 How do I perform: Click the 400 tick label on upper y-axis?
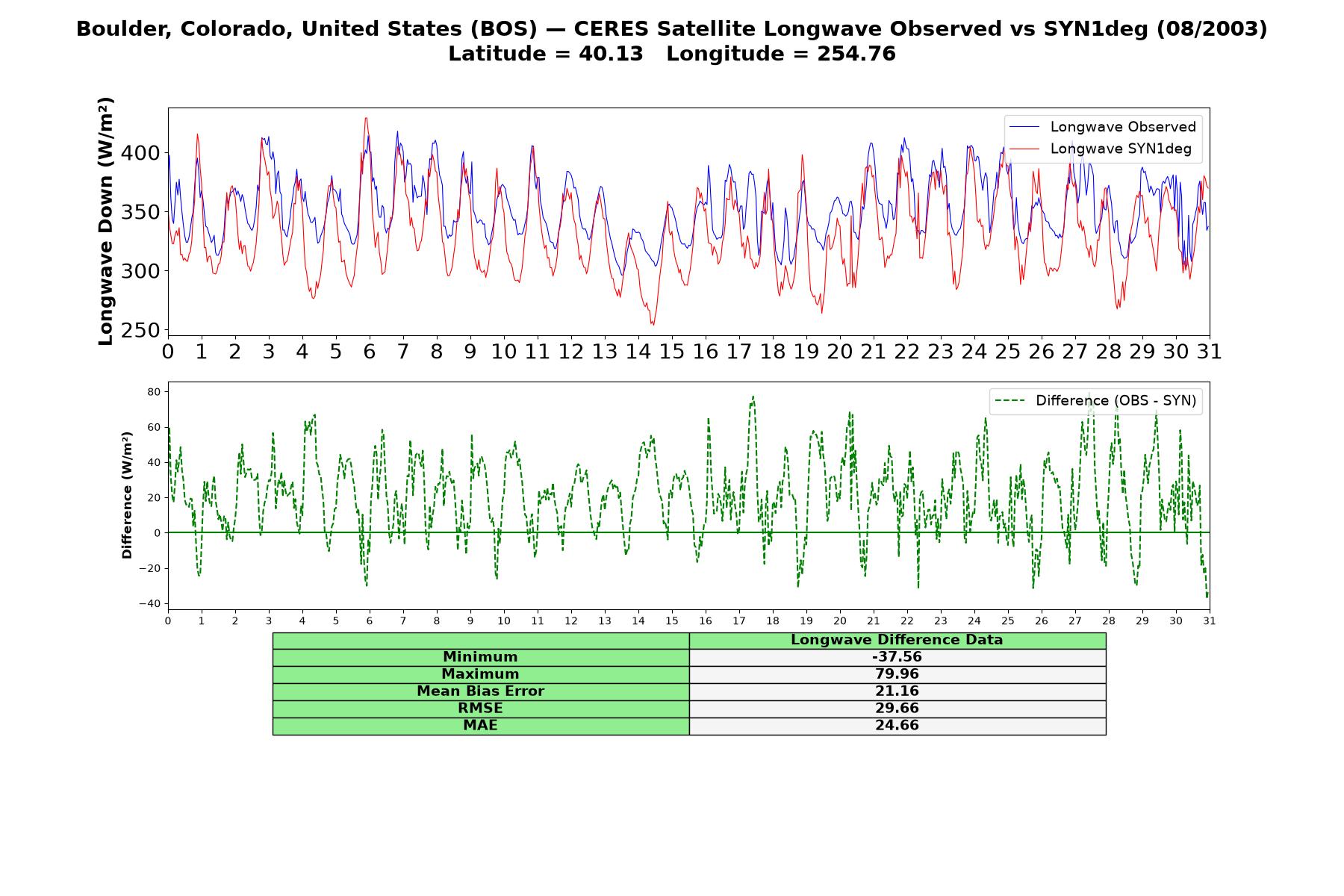click(140, 153)
